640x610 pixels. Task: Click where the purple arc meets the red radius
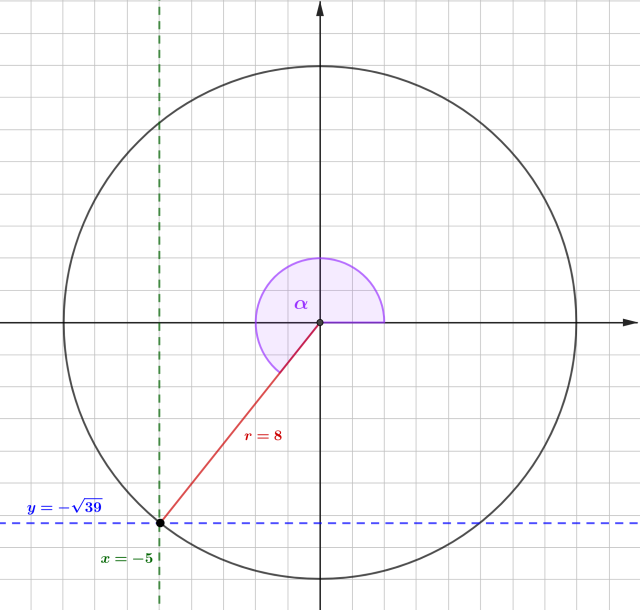[x=280, y=372]
